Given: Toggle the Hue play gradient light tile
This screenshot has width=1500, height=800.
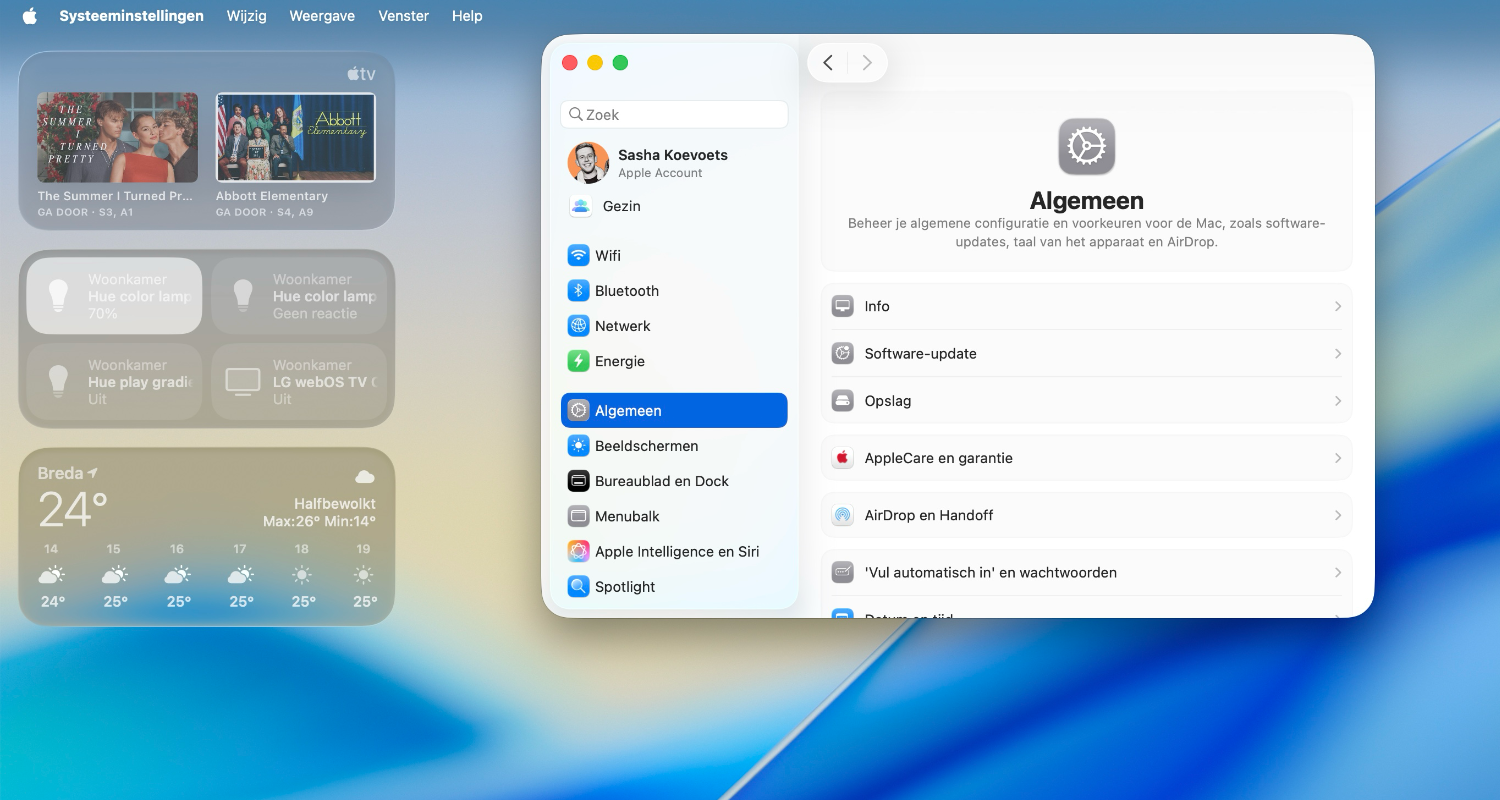Looking at the screenshot, I should (x=114, y=382).
